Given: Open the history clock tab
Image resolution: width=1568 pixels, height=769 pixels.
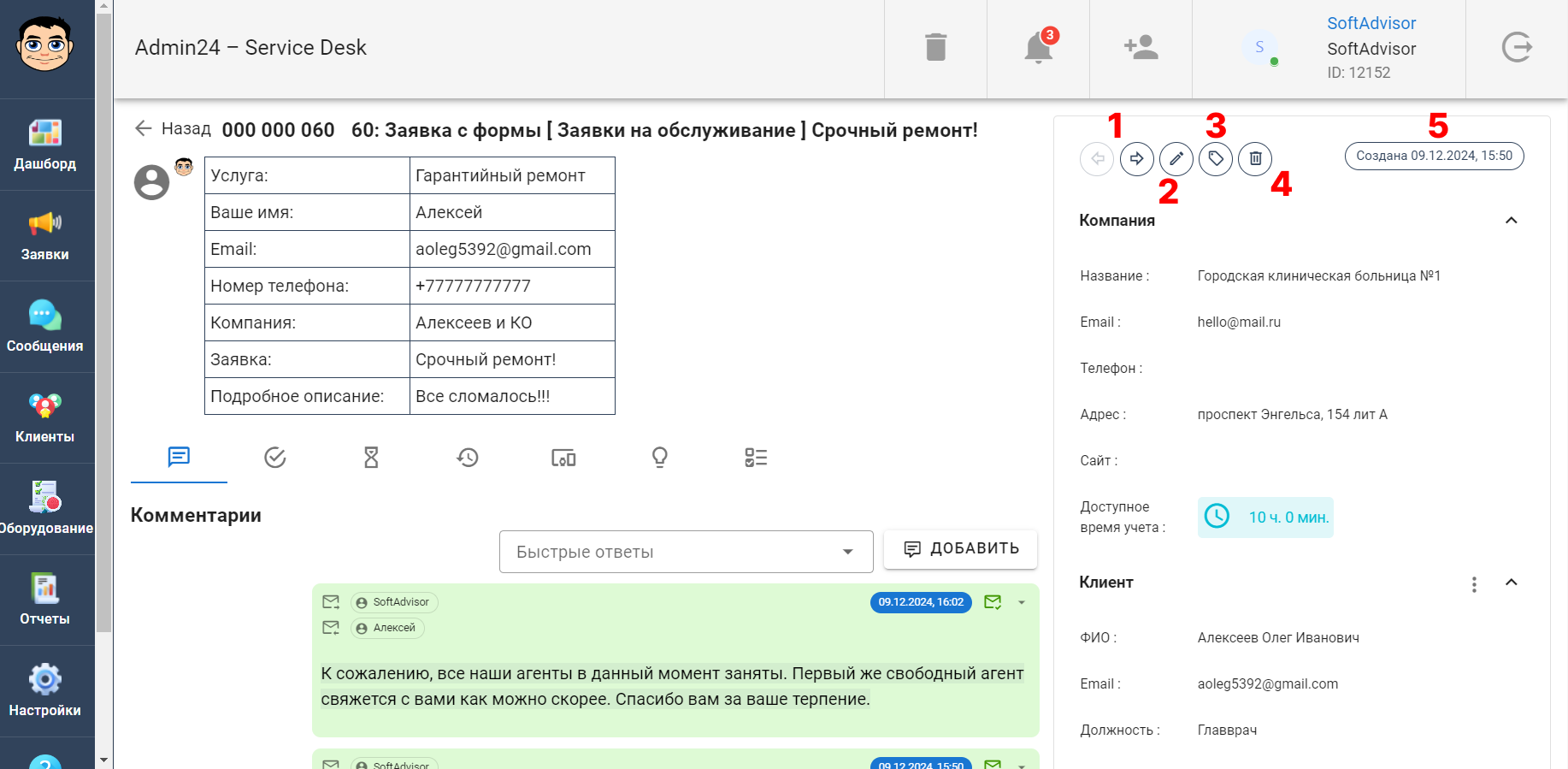Looking at the screenshot, I should 467,458.
